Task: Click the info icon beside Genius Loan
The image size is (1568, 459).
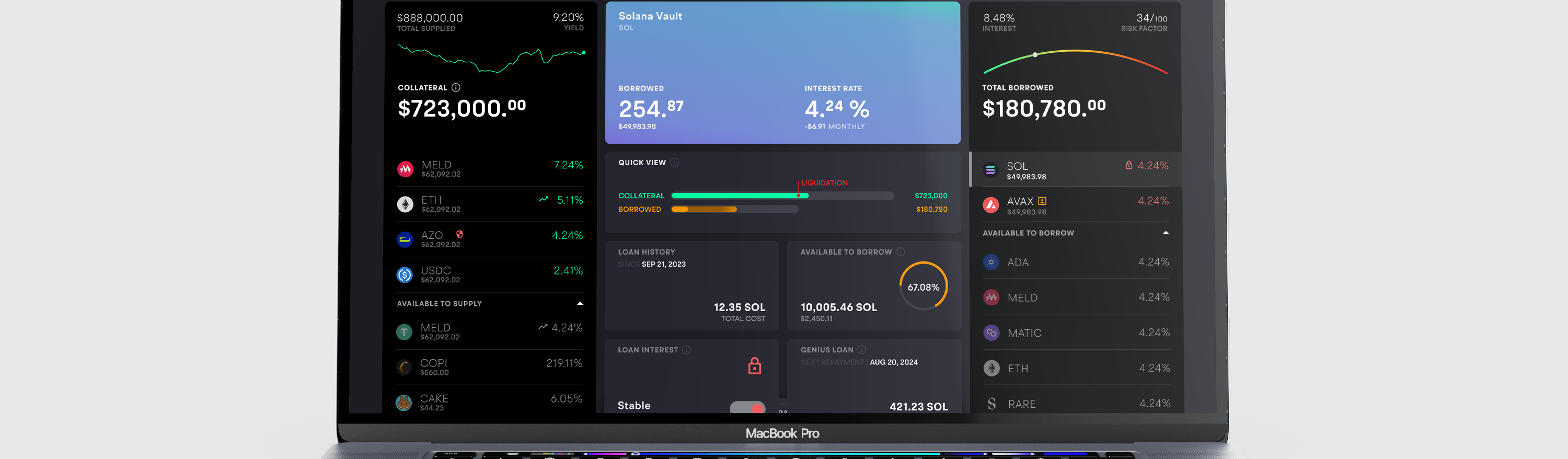Action: click(x=861, y=350)
